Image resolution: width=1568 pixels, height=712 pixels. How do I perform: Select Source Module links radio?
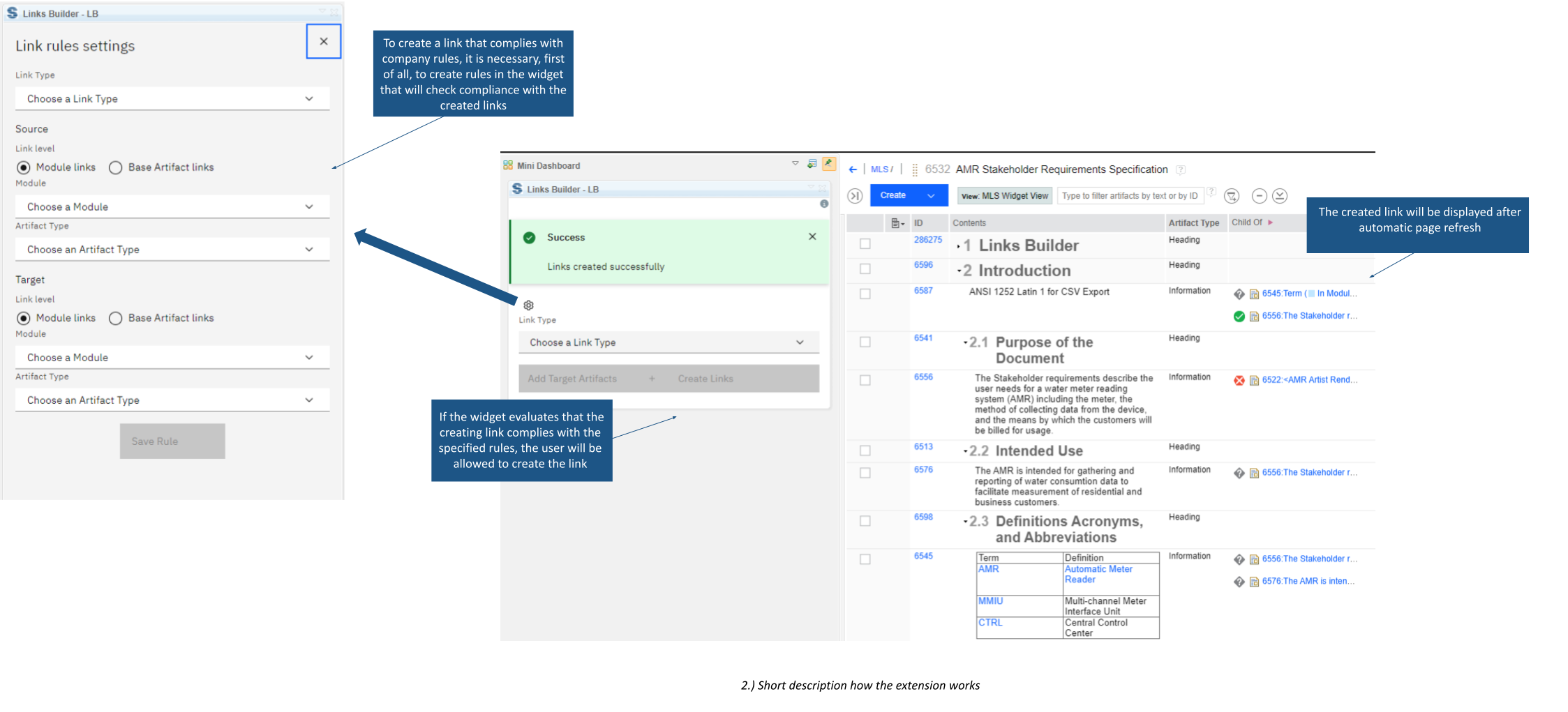point(24,167)
